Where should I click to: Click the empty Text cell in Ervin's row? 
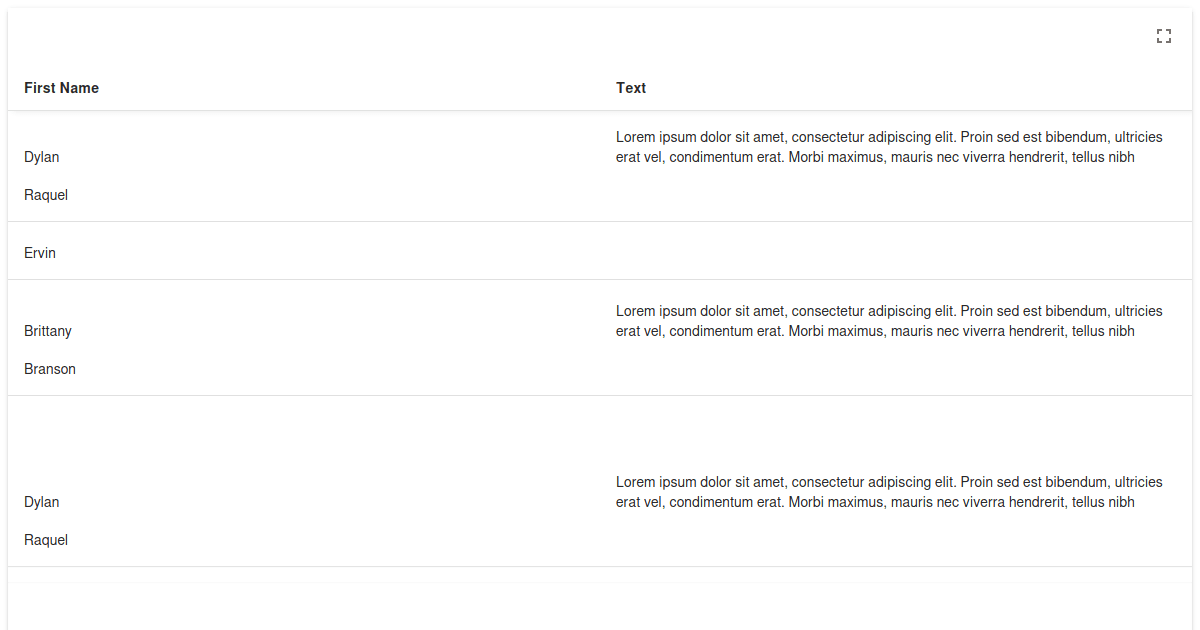tap(890, 252)
